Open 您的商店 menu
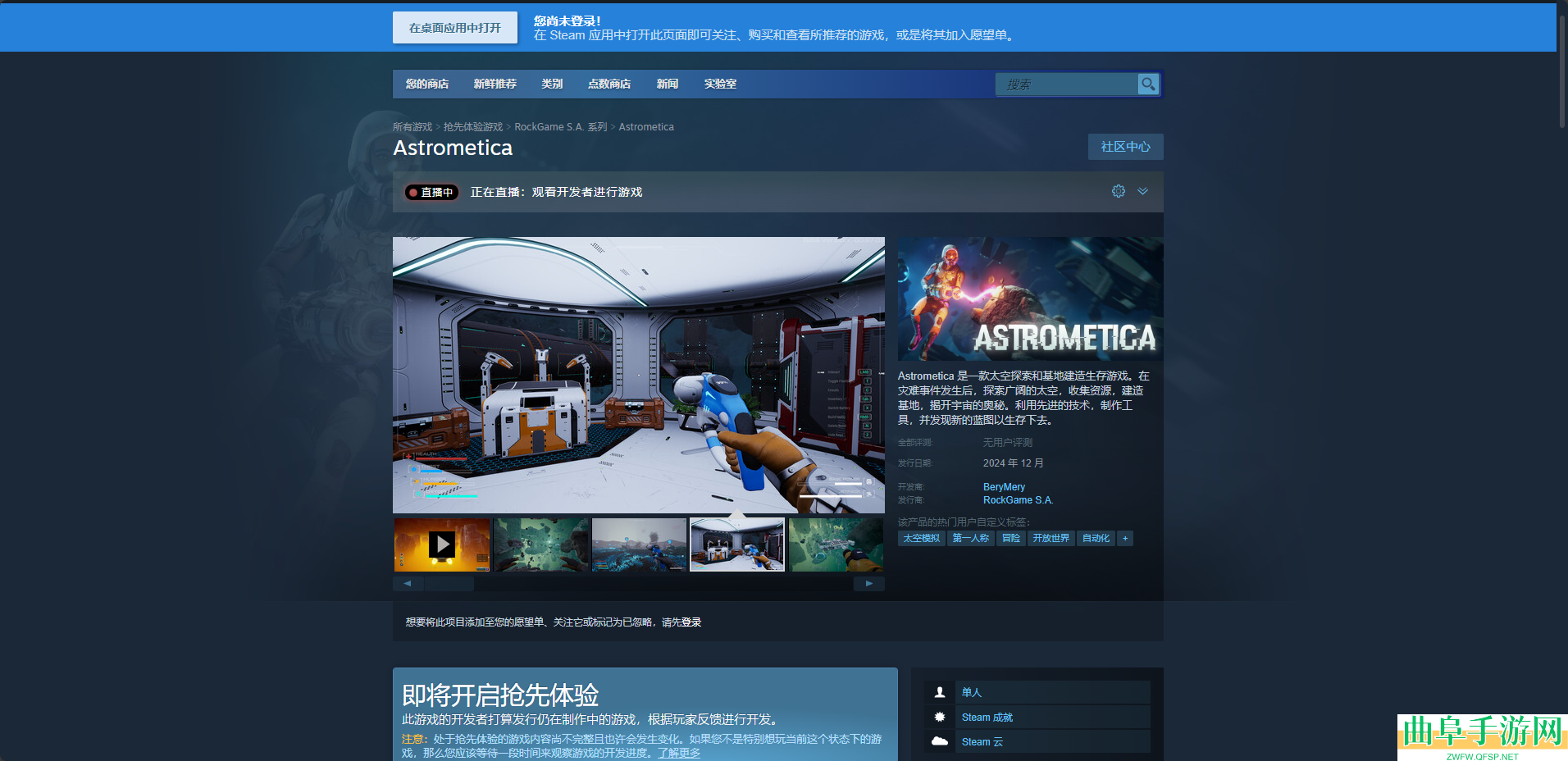Screen dimensions: 1568x761 coord(426,84)
